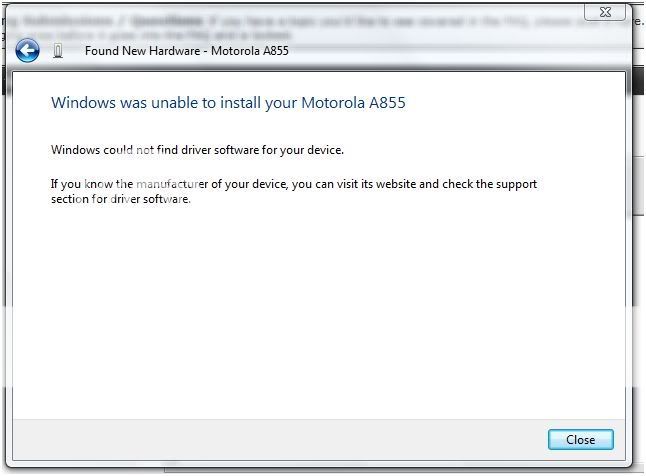646x476 pixels.
Task: Click the 'section for driver software' line
Action: tap(121, 199)
